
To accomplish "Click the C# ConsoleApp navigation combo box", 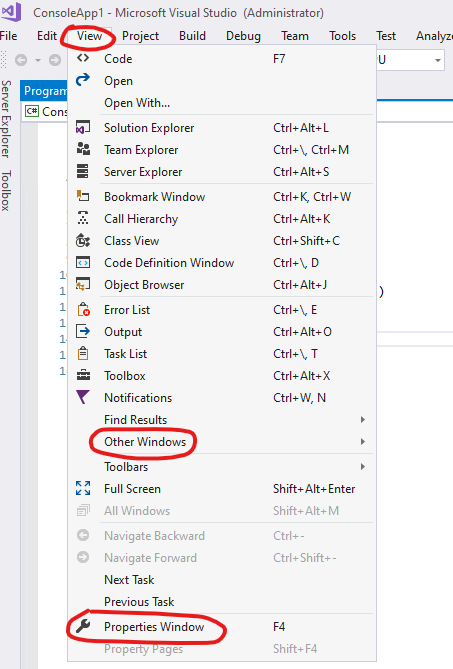I will [x=45, y=111].
